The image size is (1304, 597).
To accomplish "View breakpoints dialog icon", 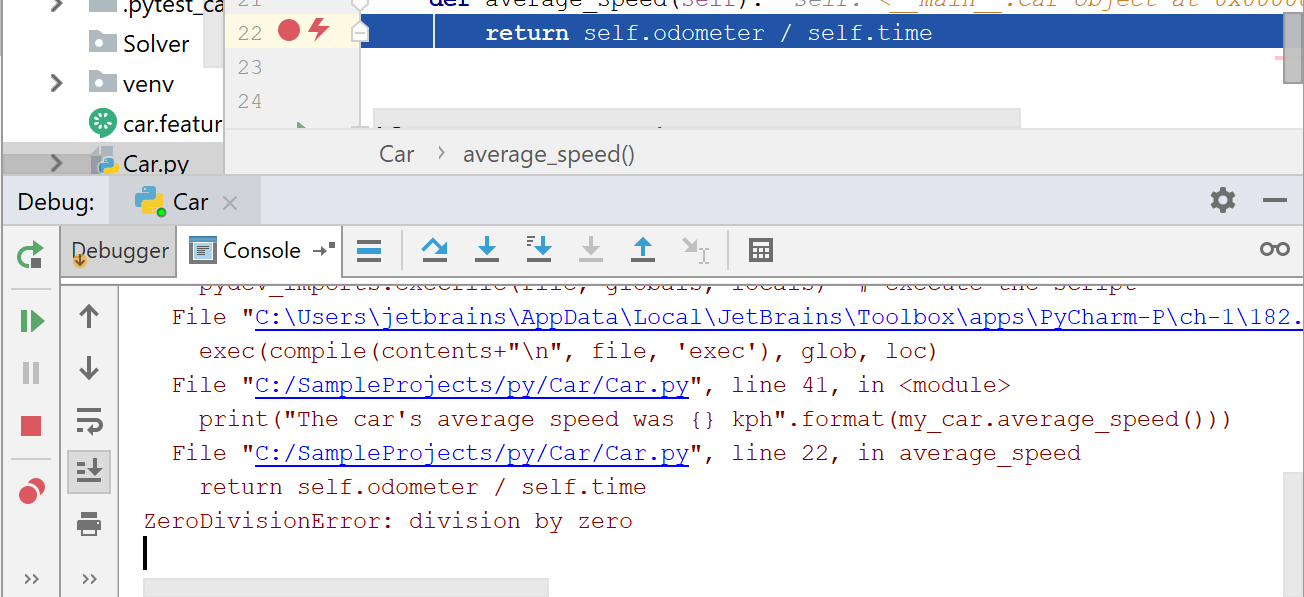I will pyautogui.click(x=31, y=490).
